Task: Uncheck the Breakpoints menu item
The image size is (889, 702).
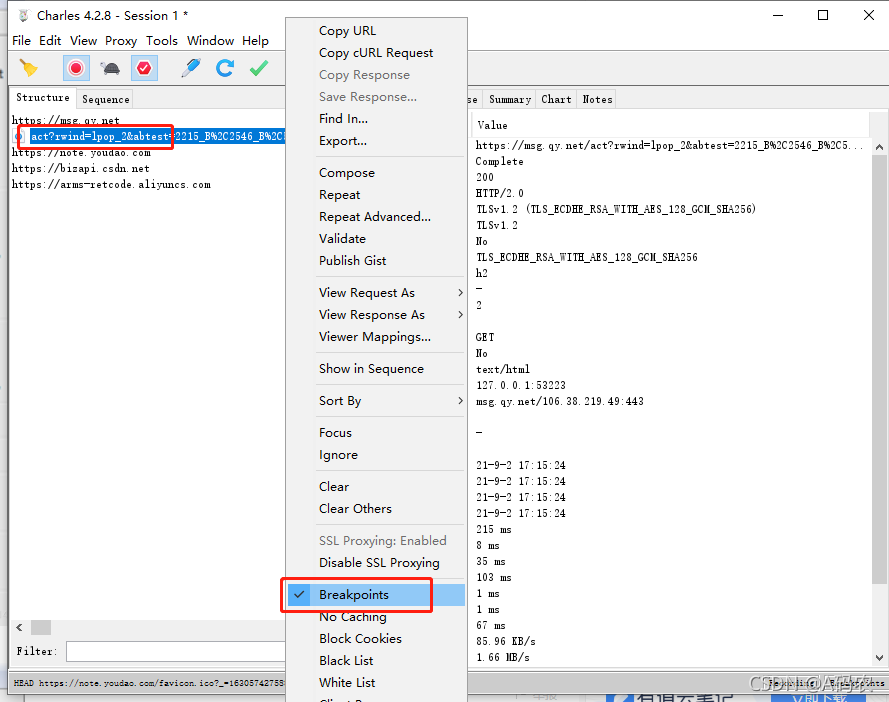Action: click(x=376, y=595)
